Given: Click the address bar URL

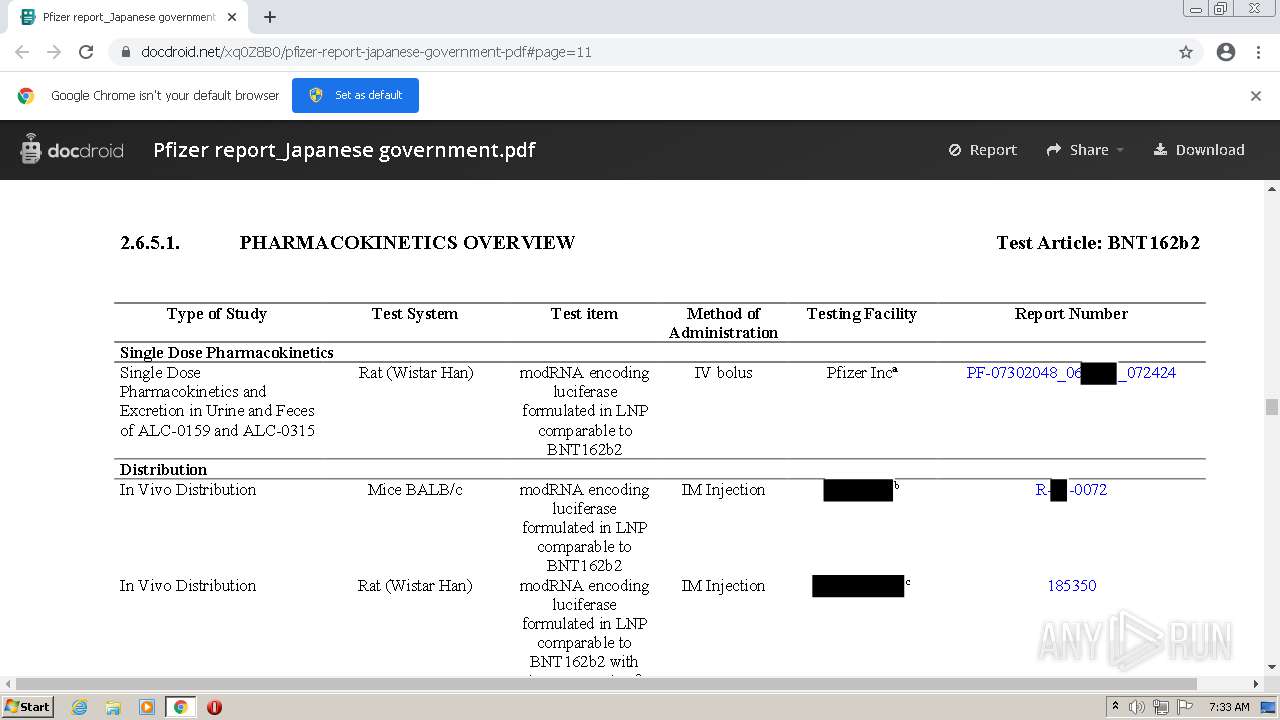Looking at the screenshot, I should coord(366,52).
